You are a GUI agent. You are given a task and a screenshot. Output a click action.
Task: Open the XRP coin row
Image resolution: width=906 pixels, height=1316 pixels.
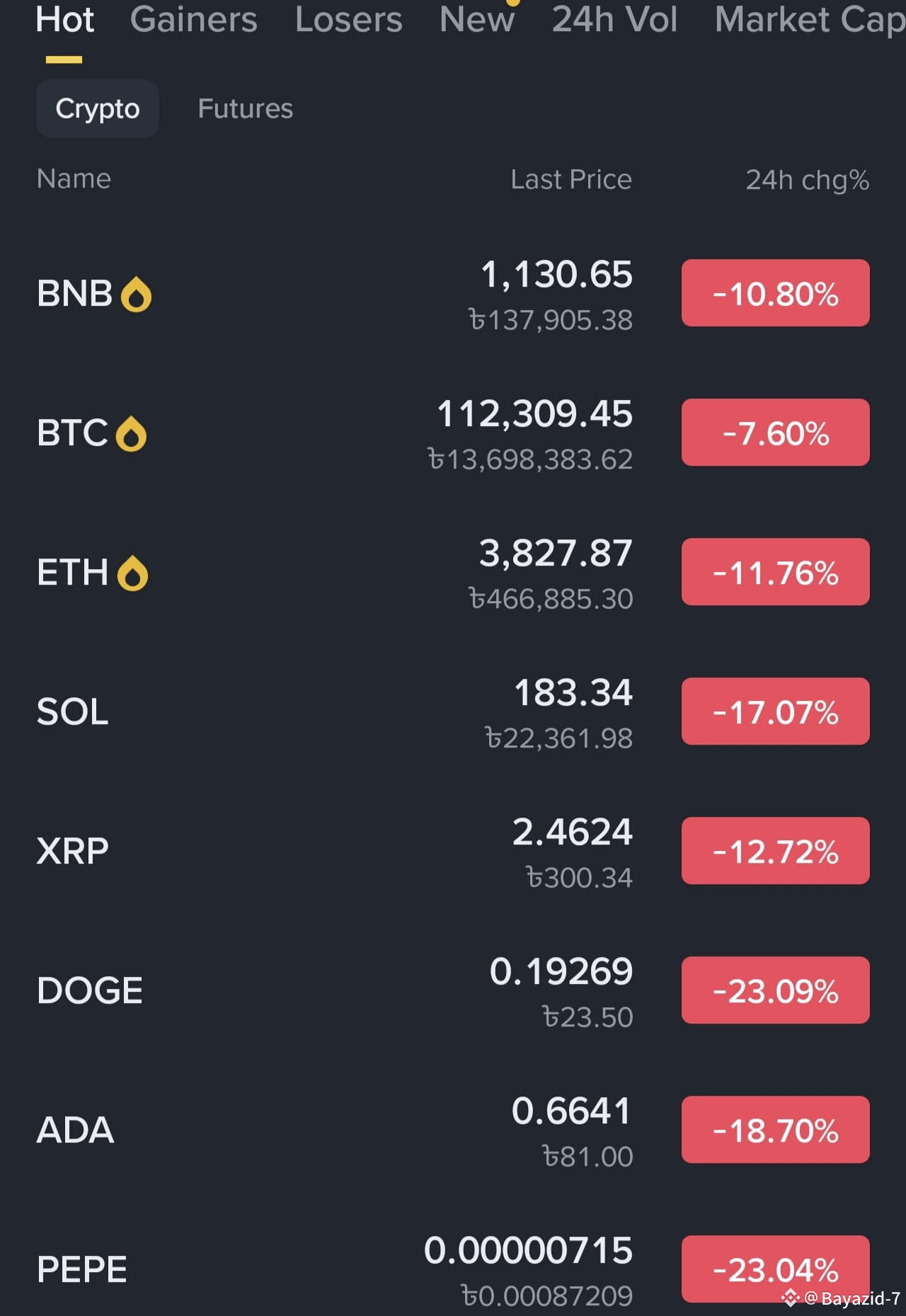click(x=453, y=851)
